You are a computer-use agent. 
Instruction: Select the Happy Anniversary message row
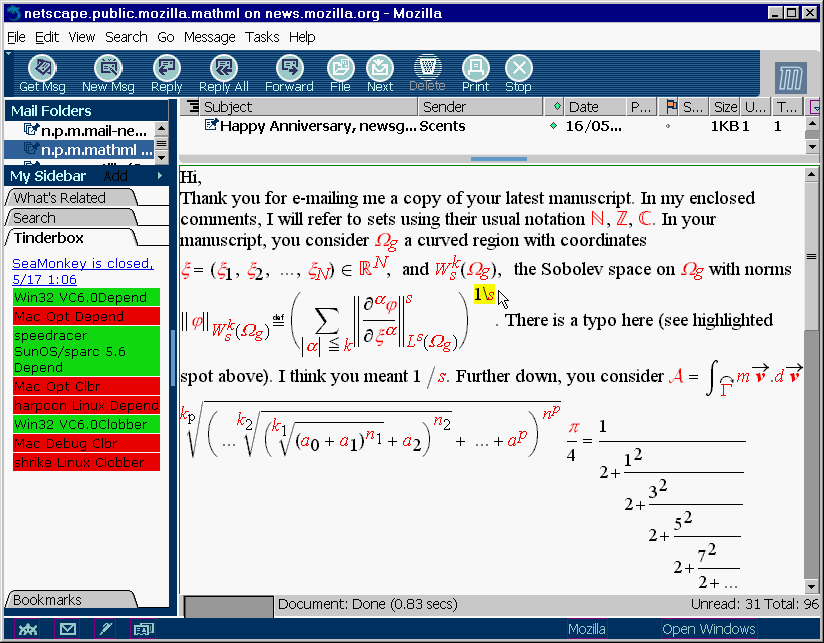tap(491, 126)
